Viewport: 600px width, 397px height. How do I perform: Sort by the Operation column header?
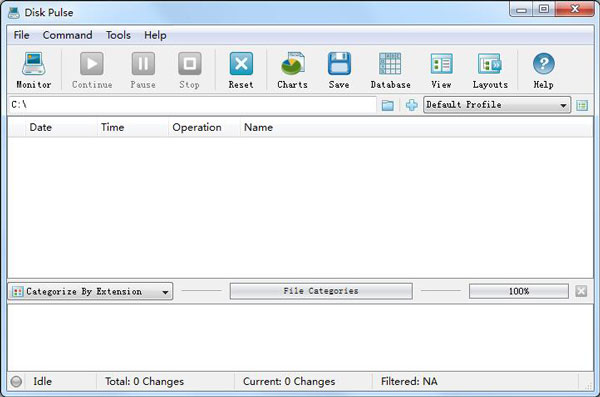point(204,127)
